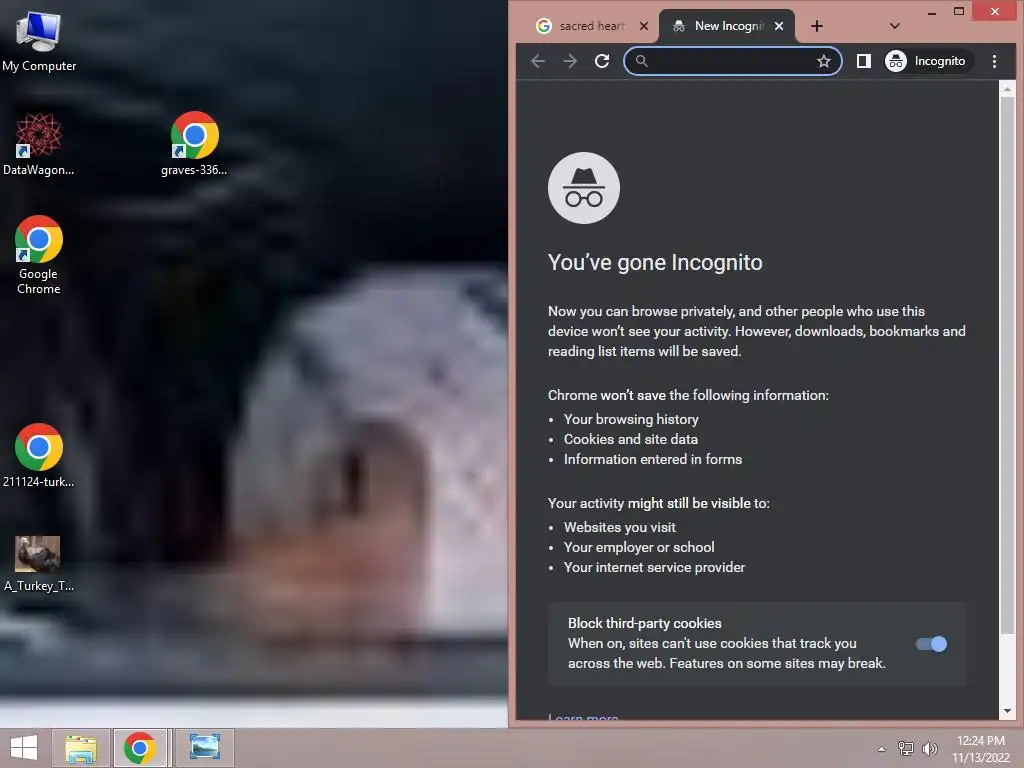Click the Chrome back arrow

pyautogui.click(x=538, y=61)
